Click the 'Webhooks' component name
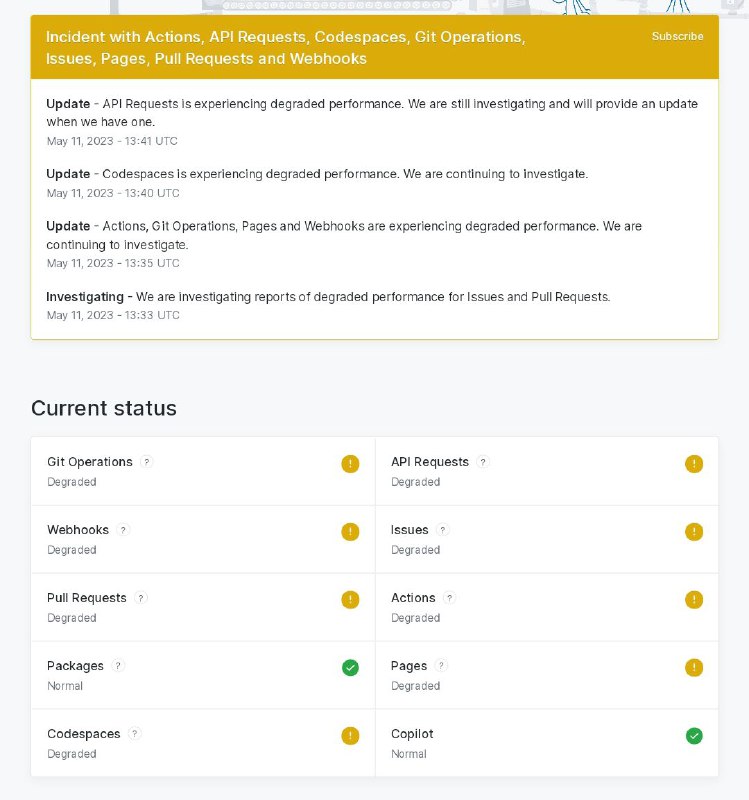Viewport: 749px width, 800px height. (x=78, y=530)
